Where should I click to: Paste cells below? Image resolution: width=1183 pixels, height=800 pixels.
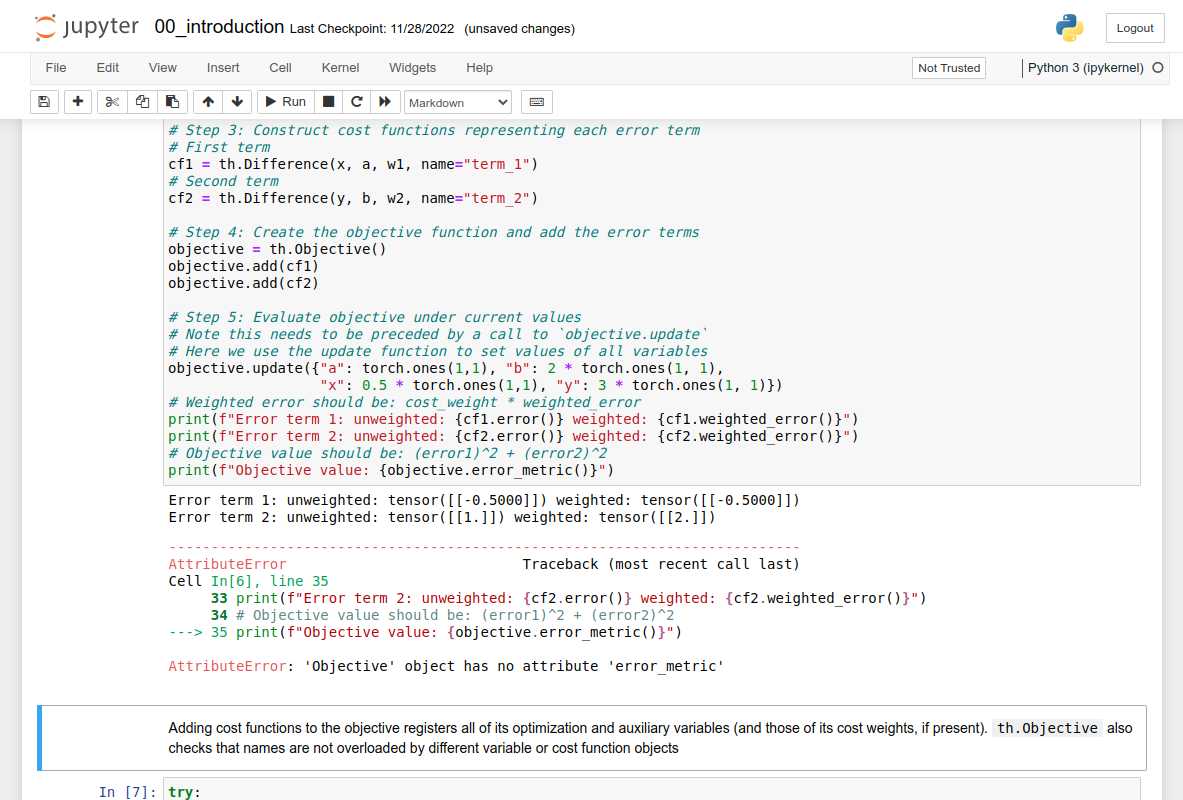click(x=171, y=101)
